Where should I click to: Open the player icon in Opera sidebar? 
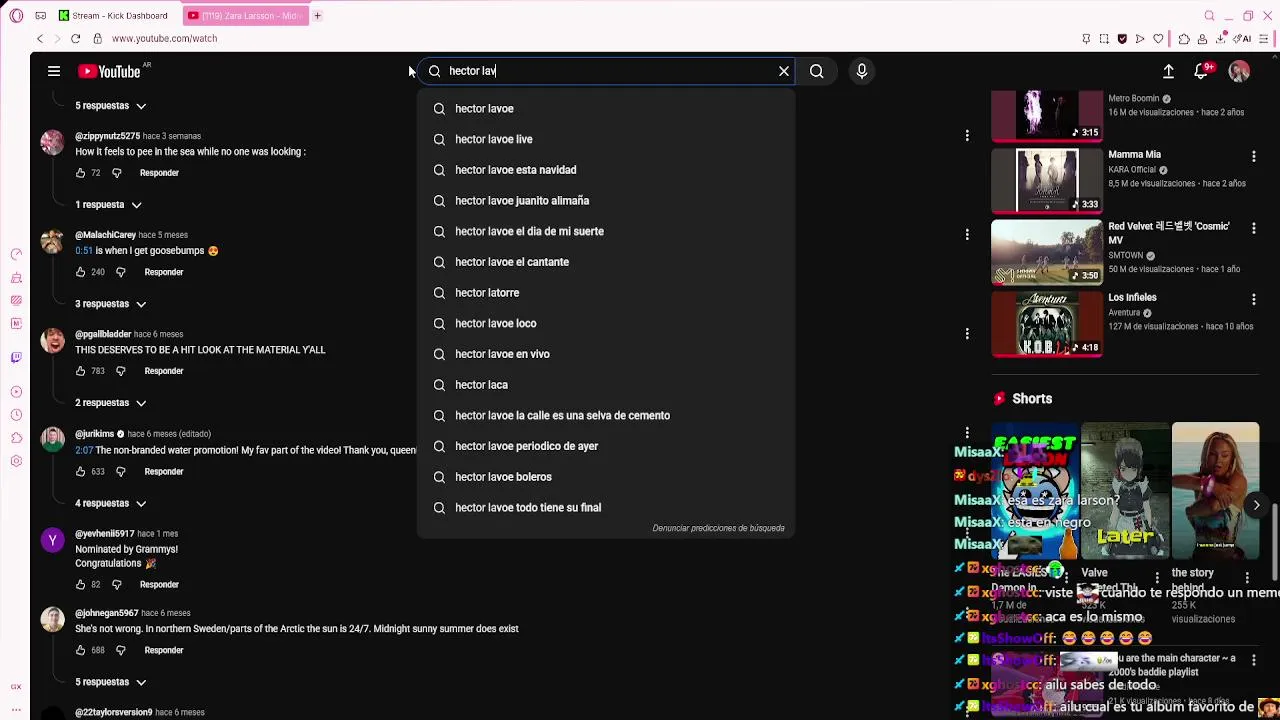coord(16,392)
